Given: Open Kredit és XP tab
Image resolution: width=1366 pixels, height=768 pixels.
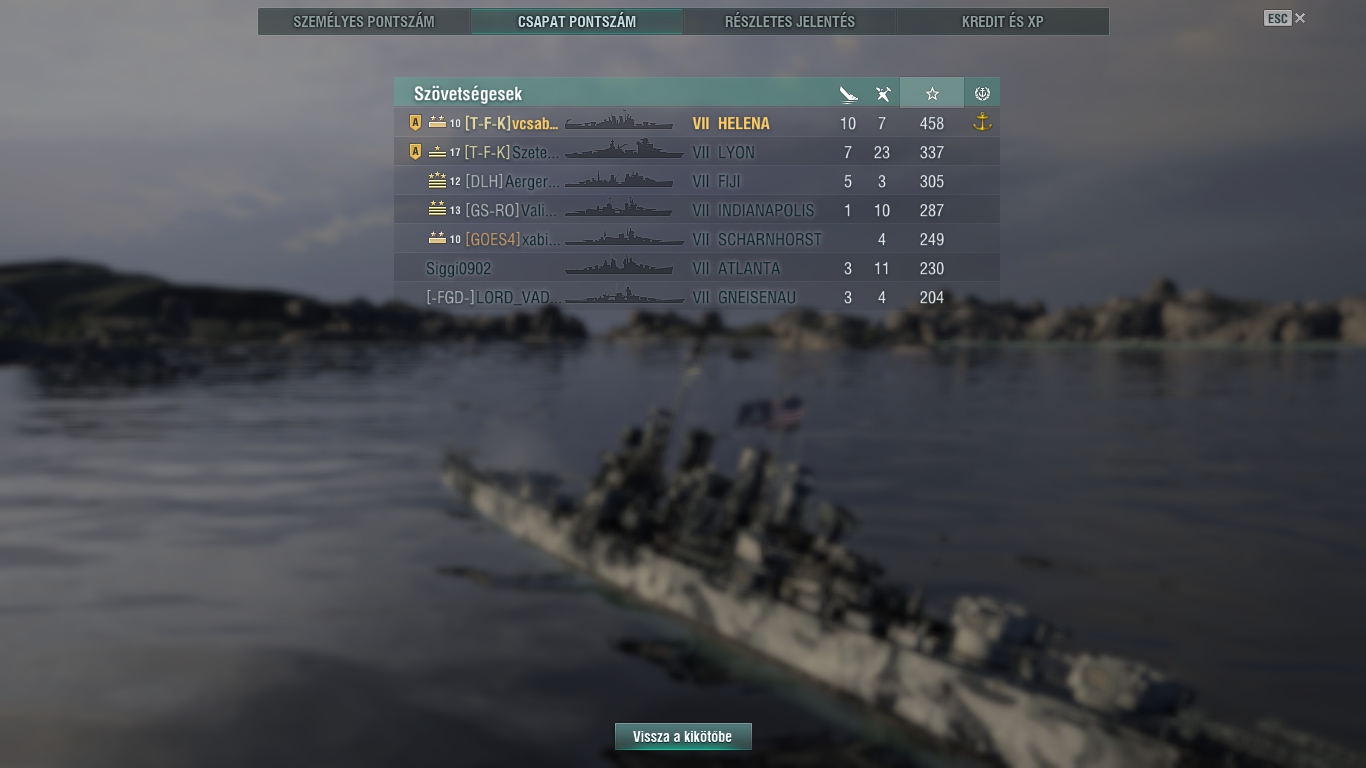Looking at the screenshot, I should 1002,21.
